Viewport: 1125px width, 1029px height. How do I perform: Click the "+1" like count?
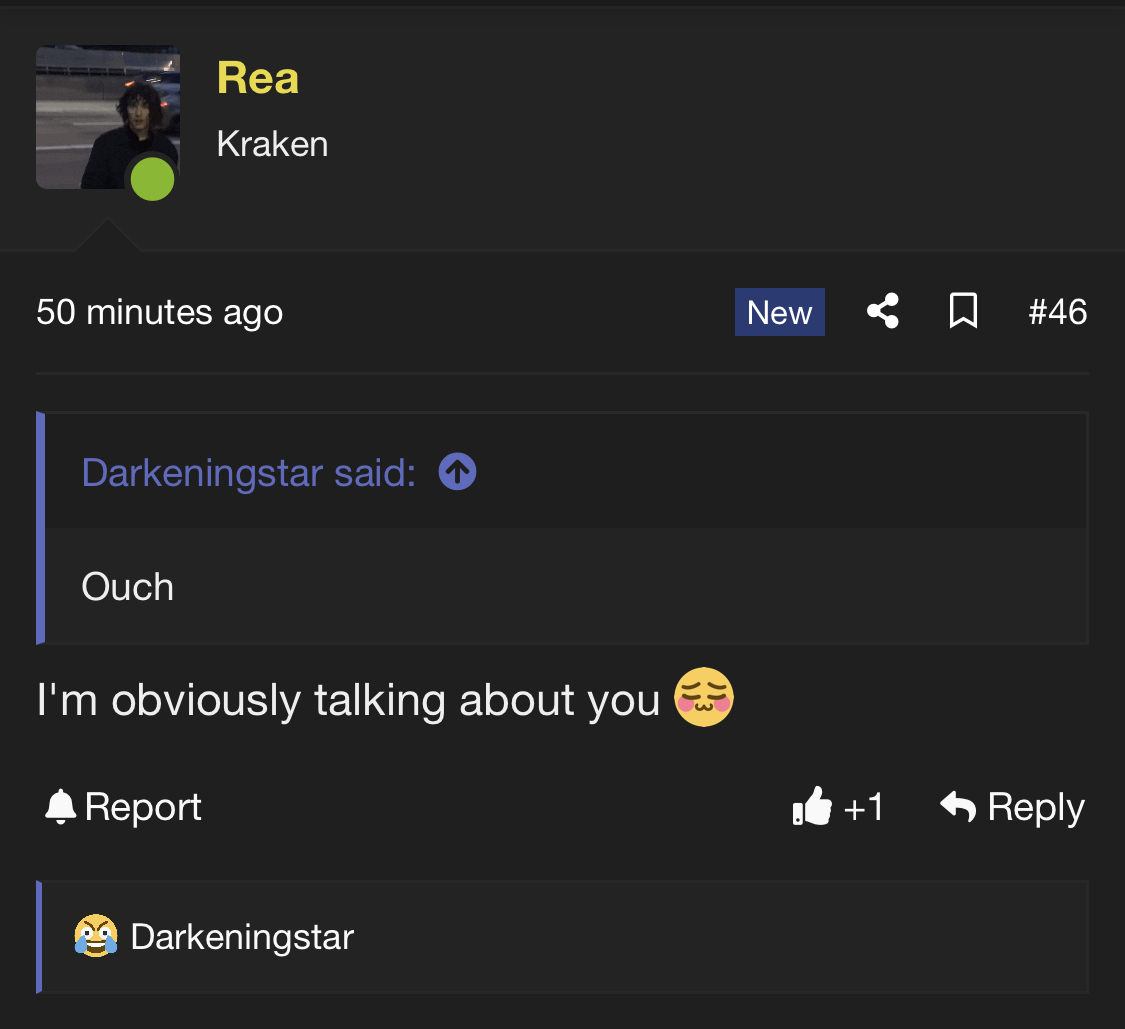[864, 807]
